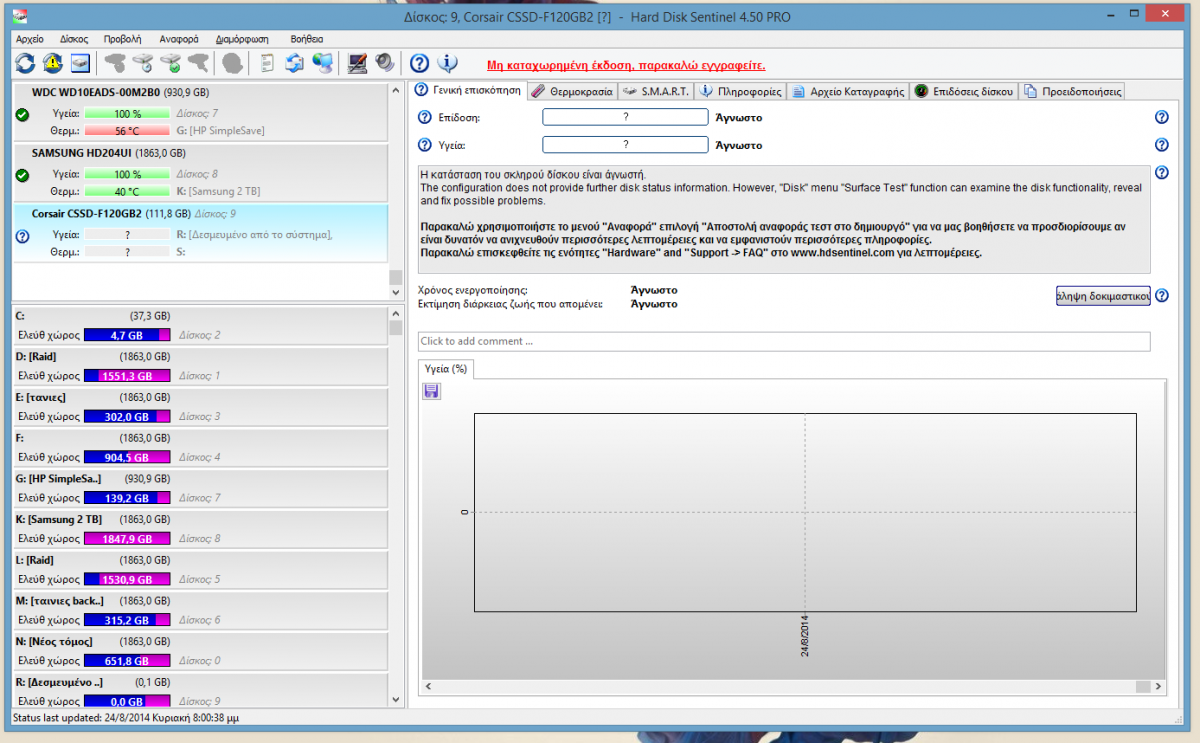1200x743 pixels.
Task: Click the help icon left of Επίδοση
Action: (424, 117)
